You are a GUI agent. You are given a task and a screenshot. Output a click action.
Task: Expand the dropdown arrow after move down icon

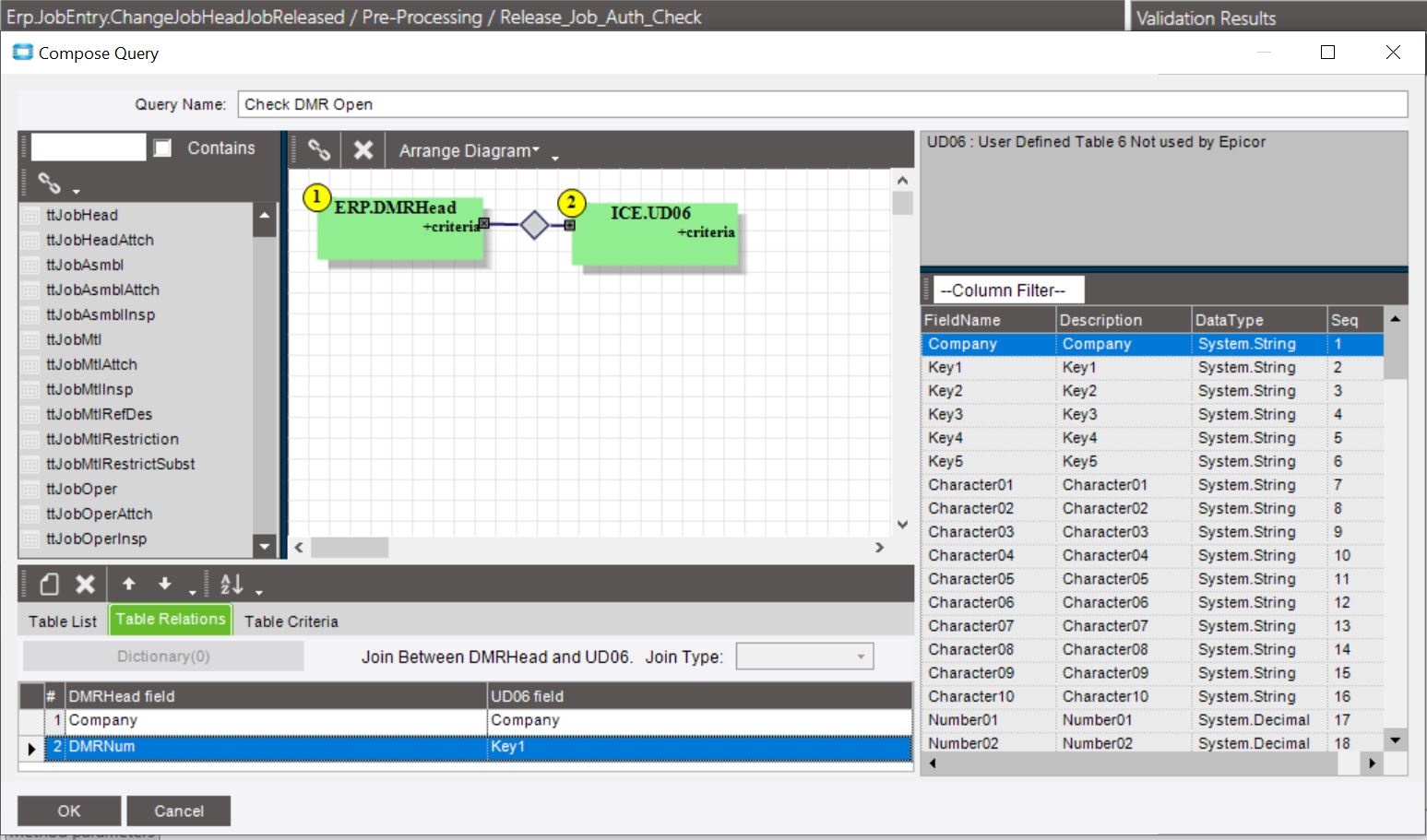point(192,591)
